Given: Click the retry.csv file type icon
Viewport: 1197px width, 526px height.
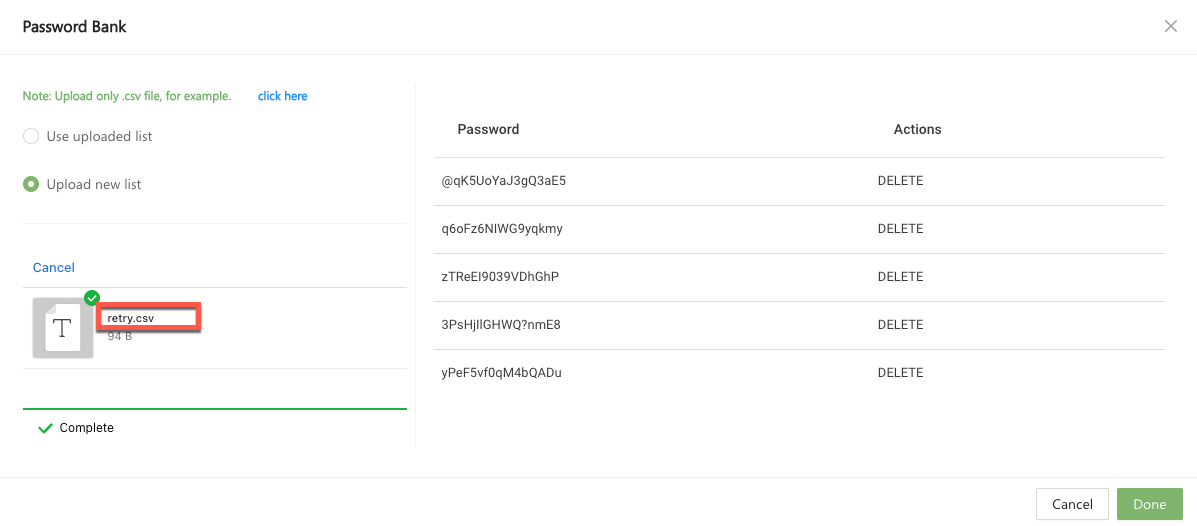Looking at the screenshot, I should click(x=63, y=328).
